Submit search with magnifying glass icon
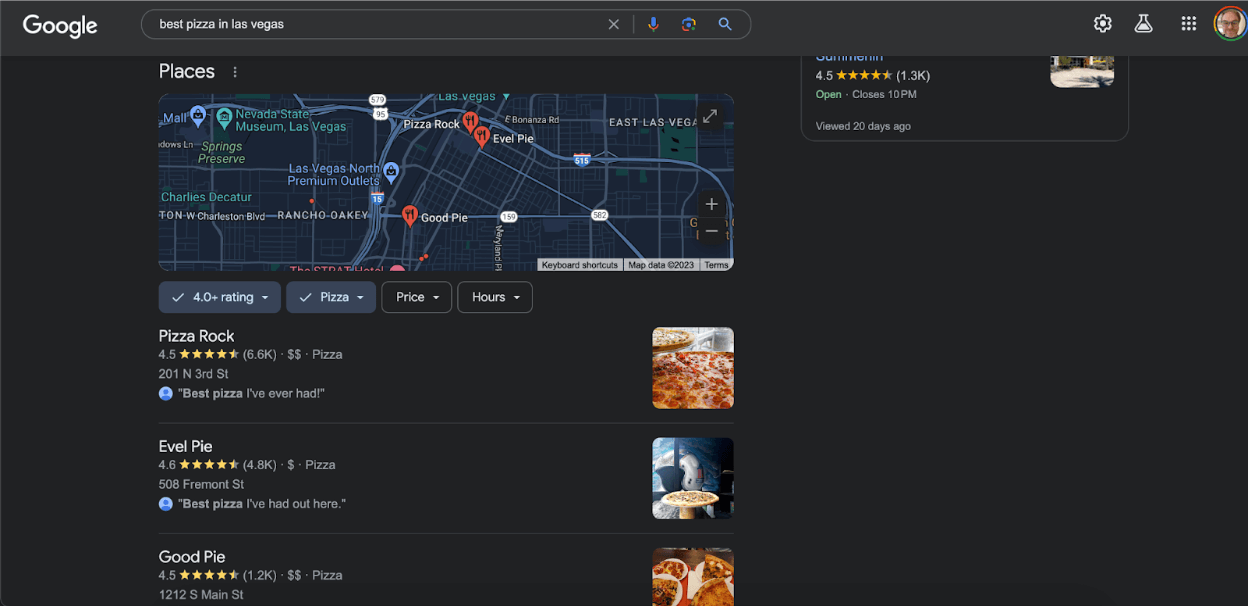Image resolution: width=1248 pixels, height=606 pixels. pos(725,24)
